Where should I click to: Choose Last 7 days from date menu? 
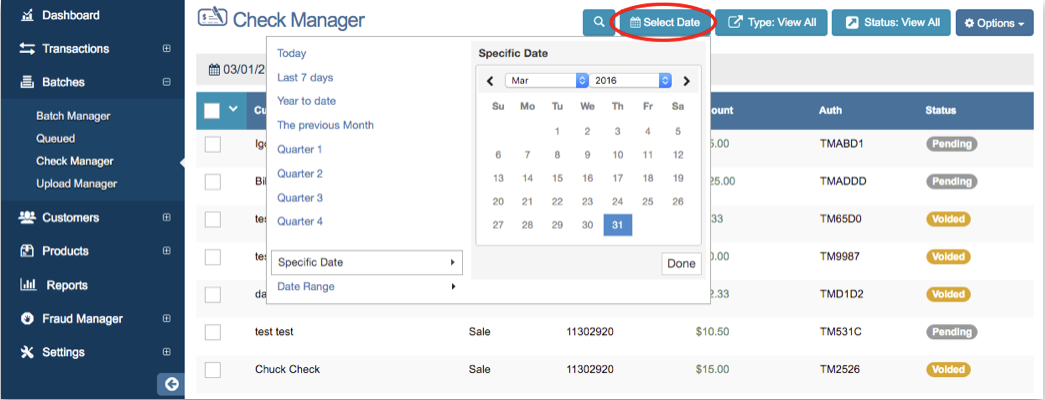(x=305, y=77)
